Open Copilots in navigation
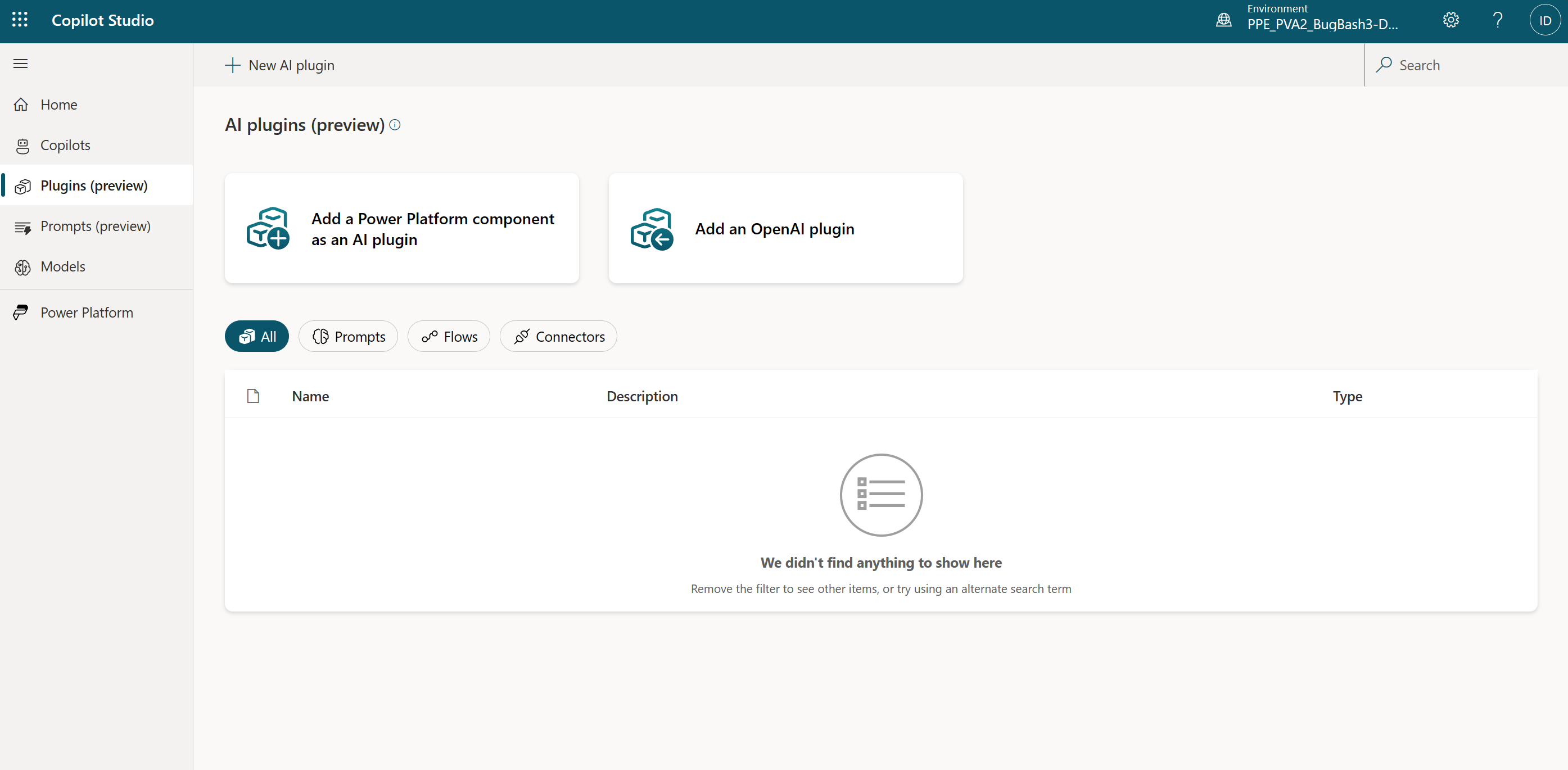Viewport: 1568px width, 770px height. point(97,146)
